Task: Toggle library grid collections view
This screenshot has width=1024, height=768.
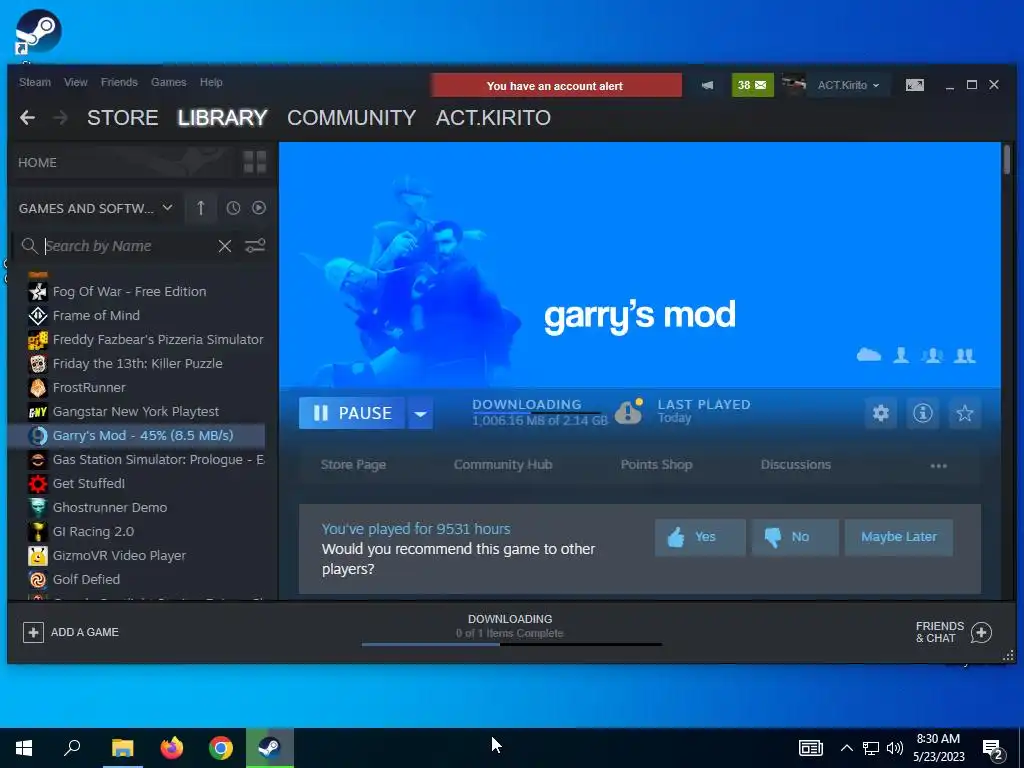Action: (x=255, y=162)
